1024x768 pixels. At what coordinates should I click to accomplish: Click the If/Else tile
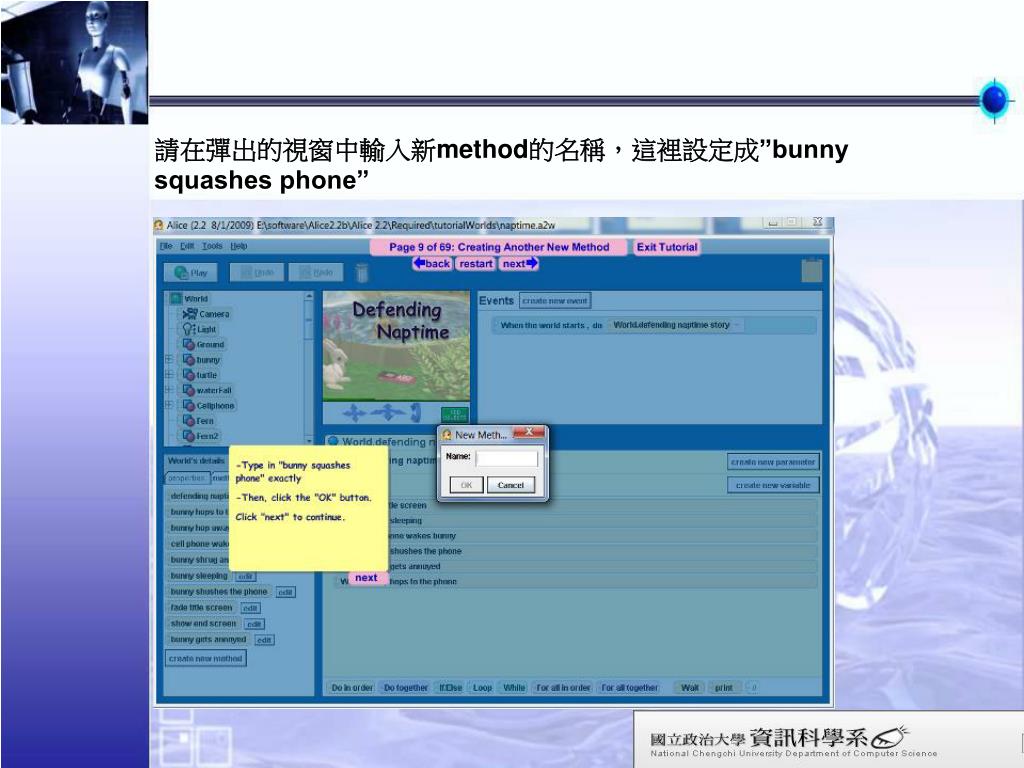[451, 688]
